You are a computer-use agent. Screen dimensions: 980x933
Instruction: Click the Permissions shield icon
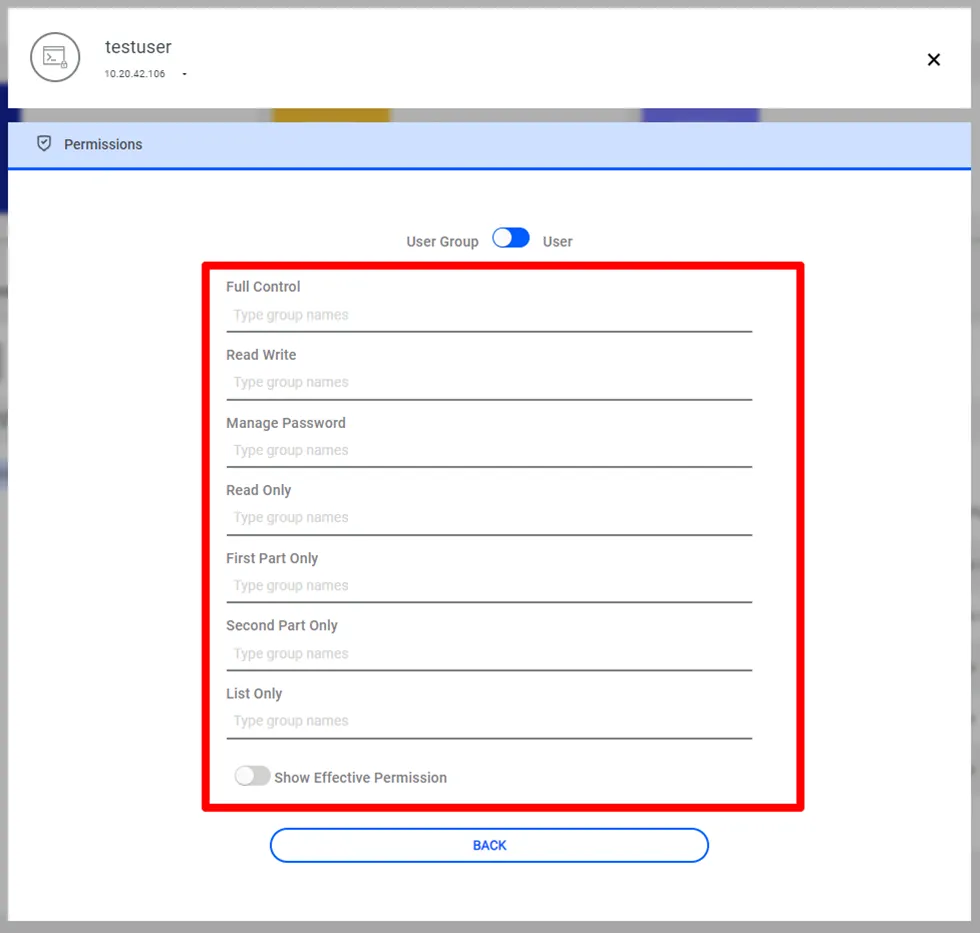point(44,144)
